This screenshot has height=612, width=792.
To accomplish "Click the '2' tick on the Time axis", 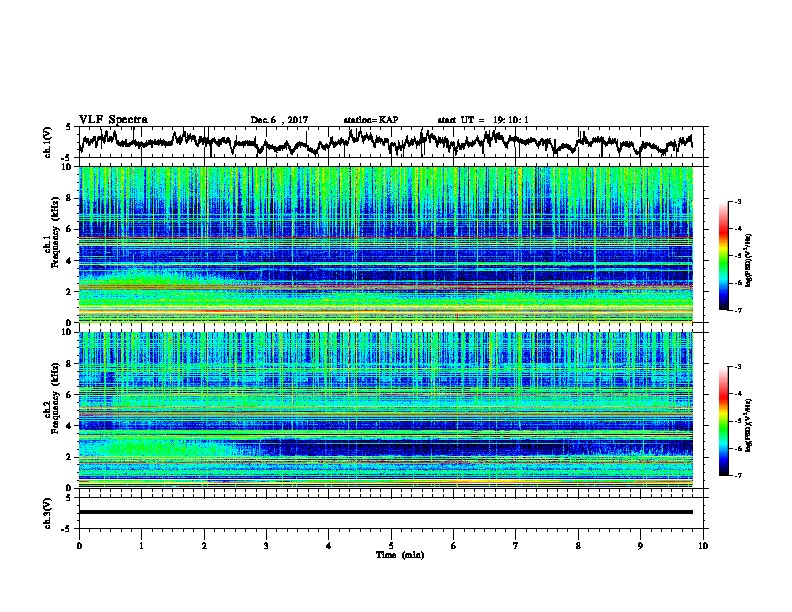I will [x=204, y=546].
